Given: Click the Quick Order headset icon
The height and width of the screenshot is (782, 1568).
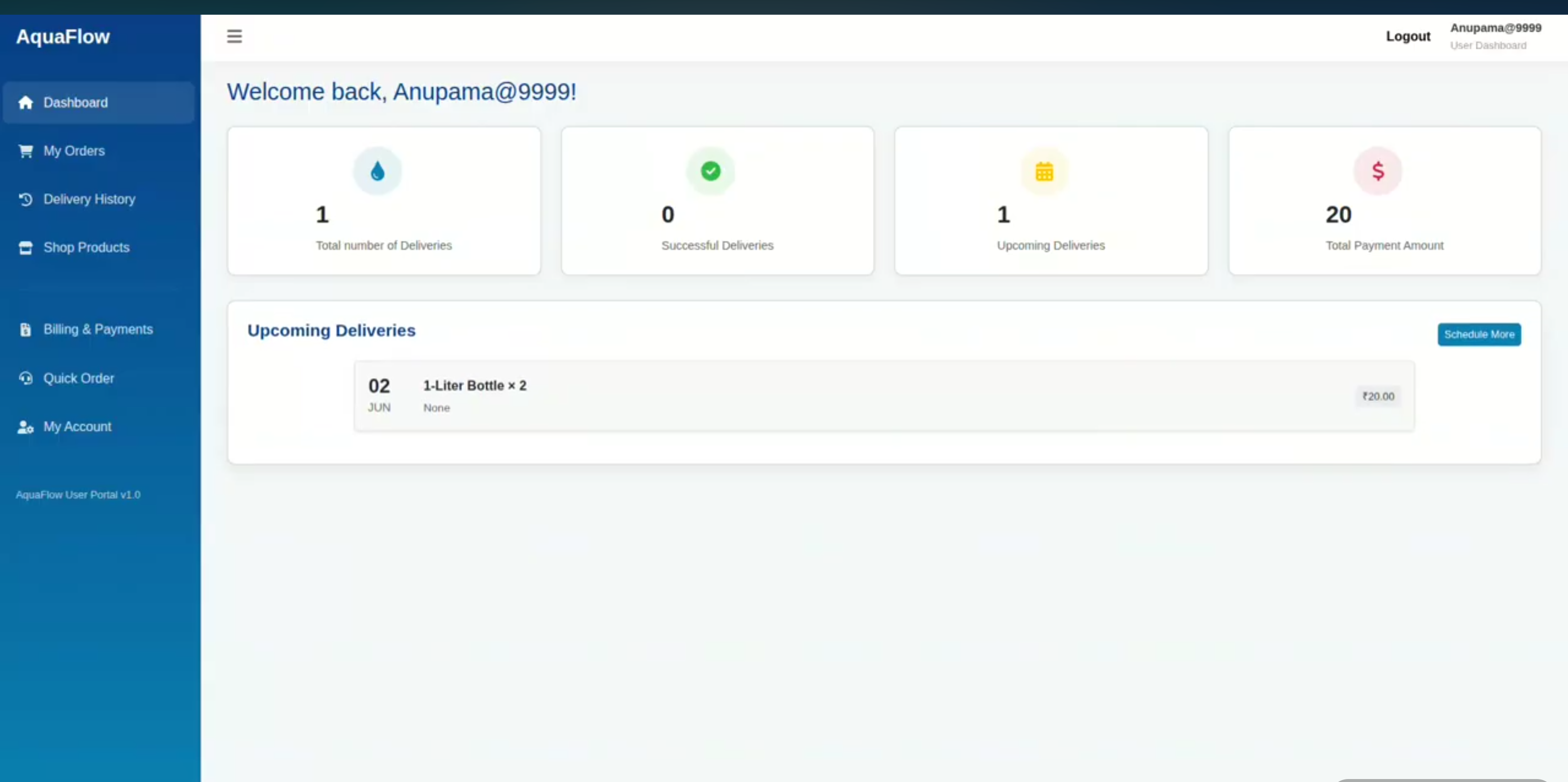Looking at the screenshot, I should (x=25, y=378).
